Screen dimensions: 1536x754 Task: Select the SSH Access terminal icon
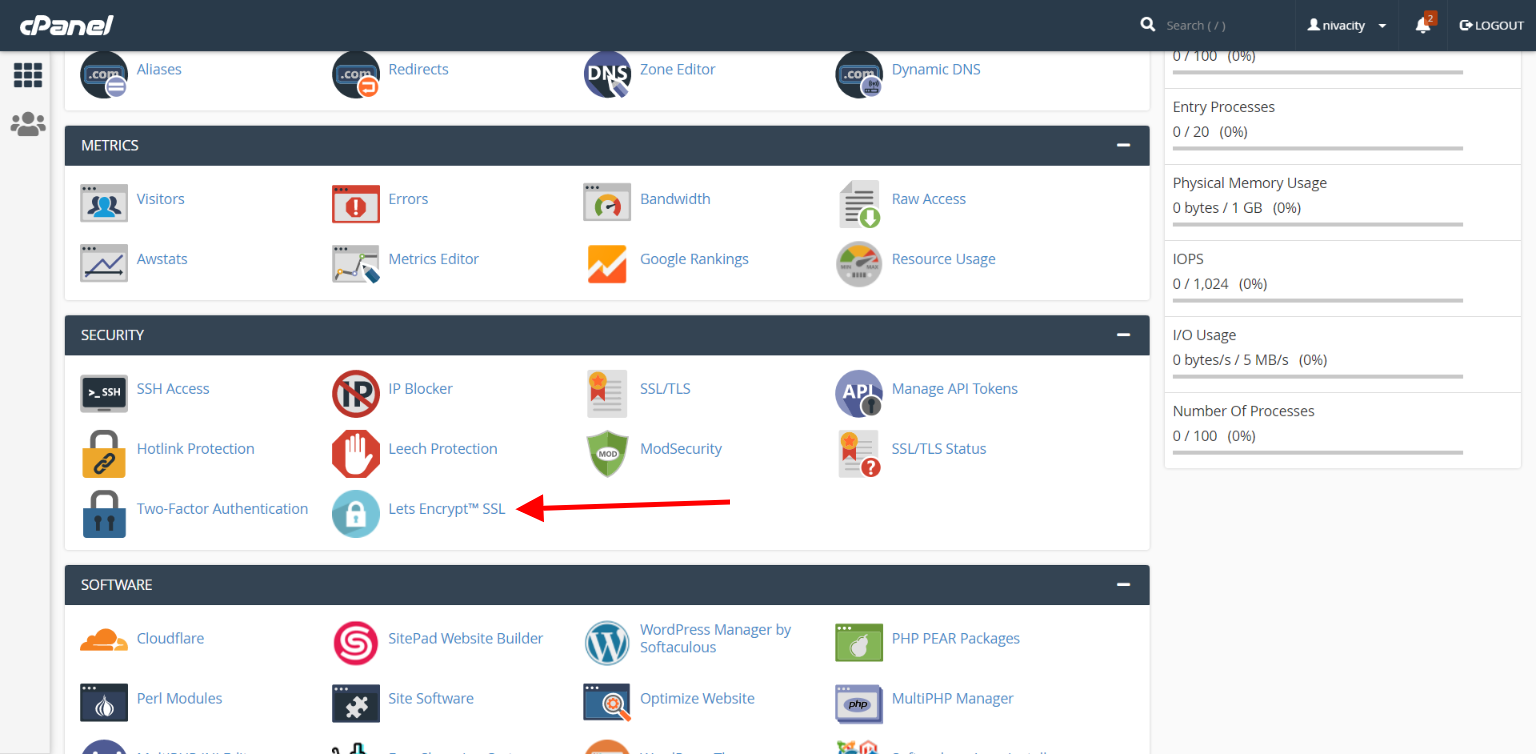(x=104, y=393)
